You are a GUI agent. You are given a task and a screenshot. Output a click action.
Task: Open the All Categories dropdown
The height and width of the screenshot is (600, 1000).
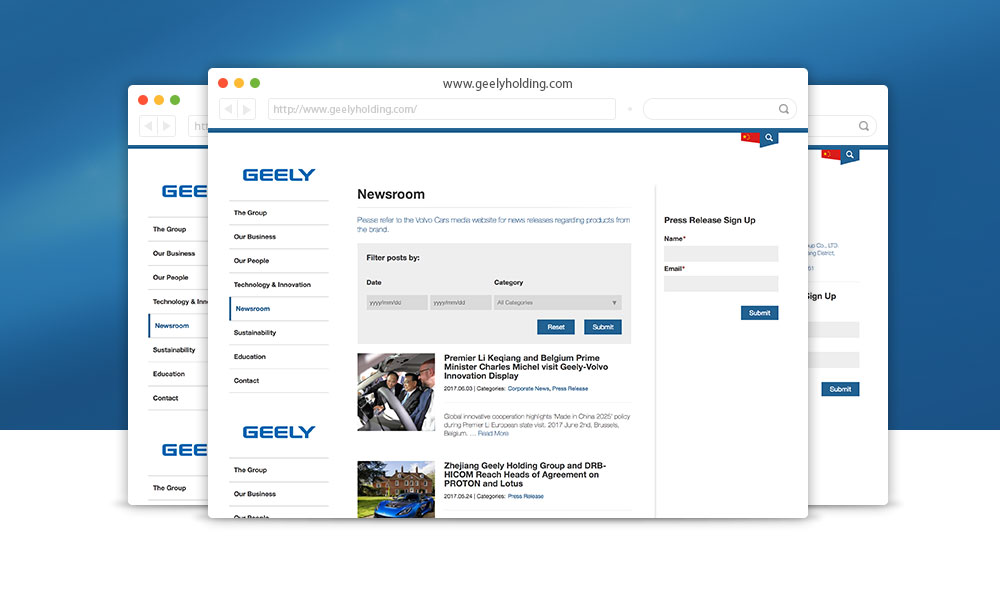tap(557, 302)
